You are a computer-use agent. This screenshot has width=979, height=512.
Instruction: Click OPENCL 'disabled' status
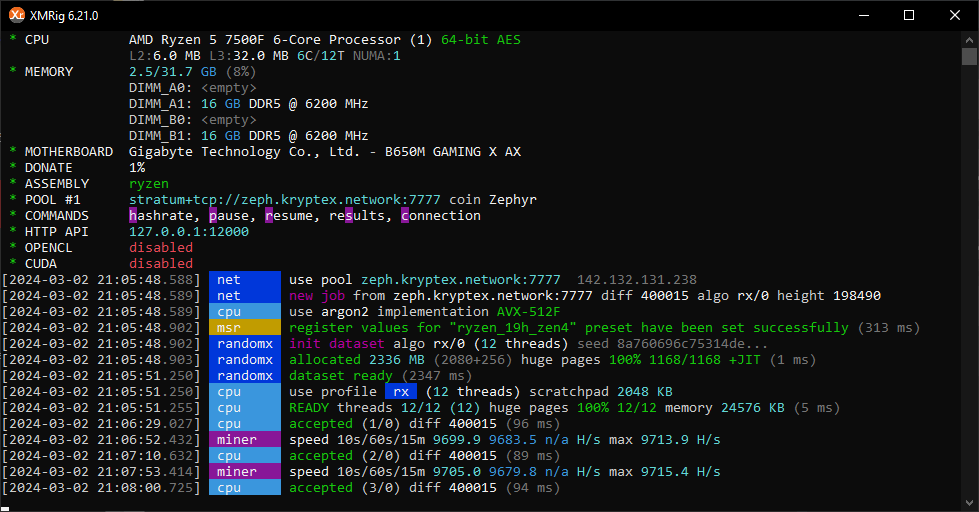pos(161,248)
